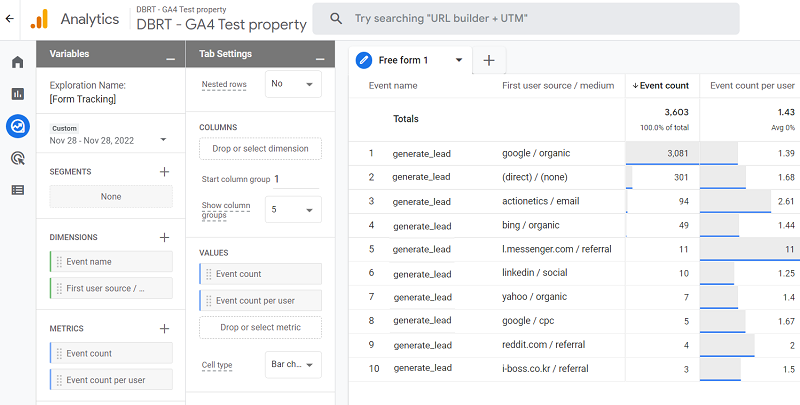
Task: Click the Analytics search bar
Action: 525,19
